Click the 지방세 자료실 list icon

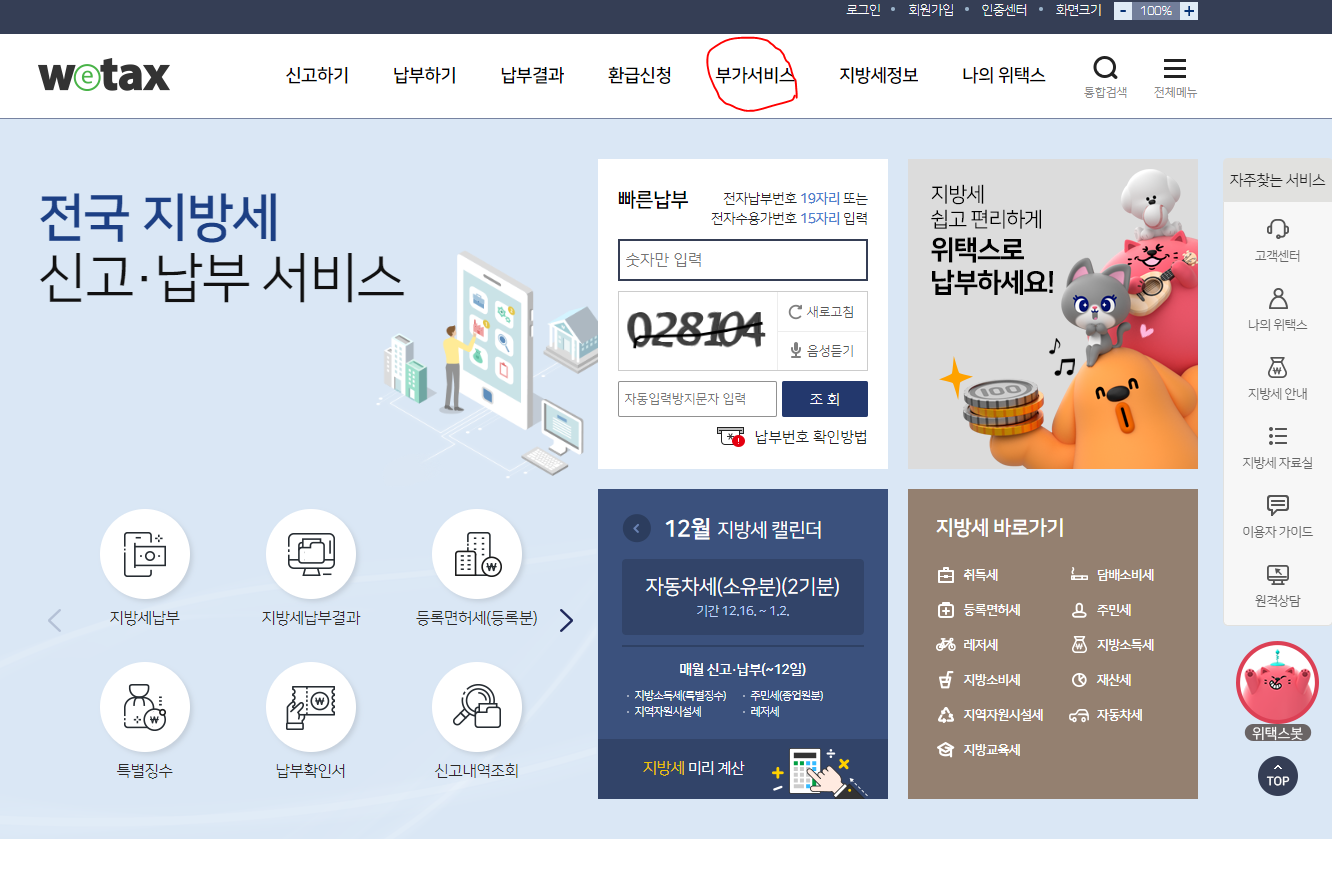1277,436
